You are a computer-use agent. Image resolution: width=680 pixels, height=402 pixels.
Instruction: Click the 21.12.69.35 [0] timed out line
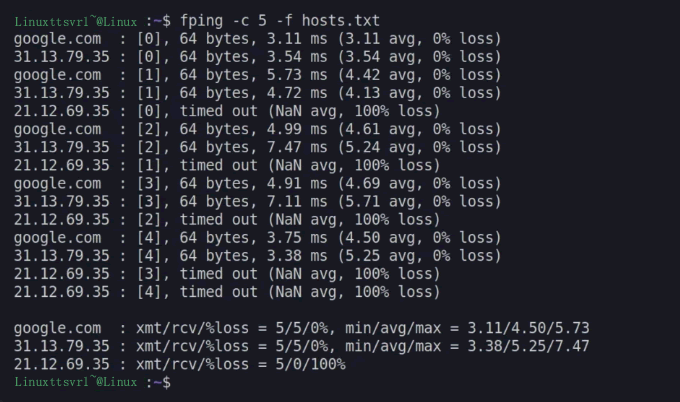226,110
